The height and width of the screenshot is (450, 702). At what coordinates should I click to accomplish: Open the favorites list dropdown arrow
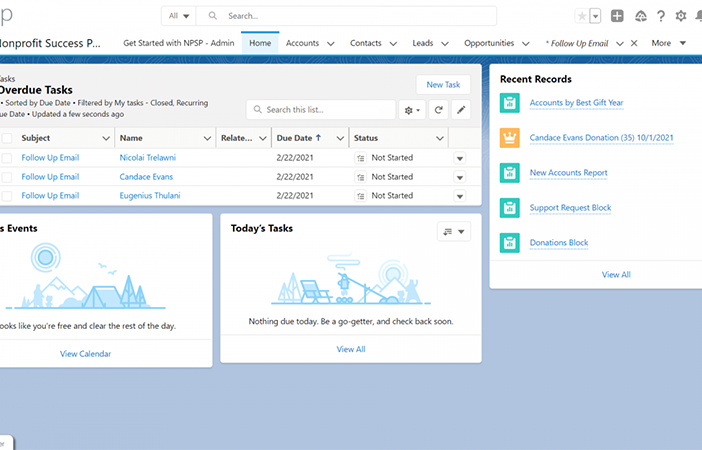595,17
